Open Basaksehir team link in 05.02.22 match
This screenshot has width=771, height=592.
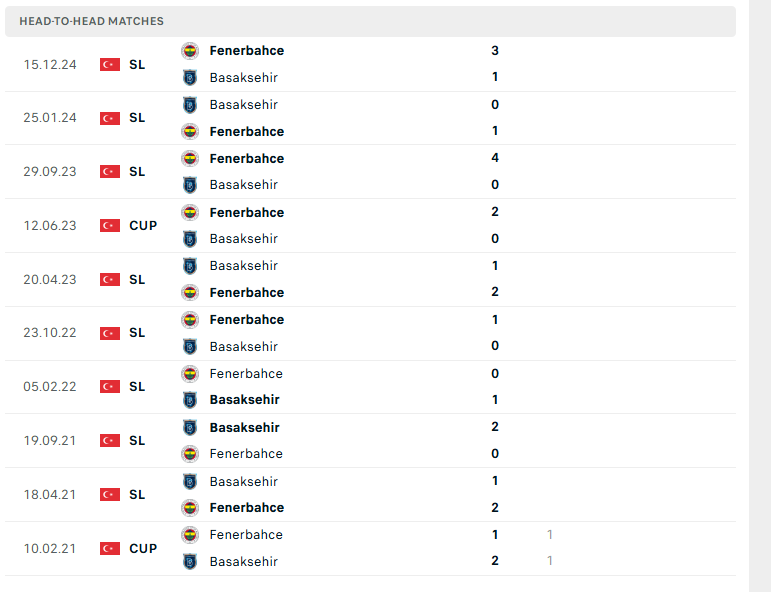point(244,400)
